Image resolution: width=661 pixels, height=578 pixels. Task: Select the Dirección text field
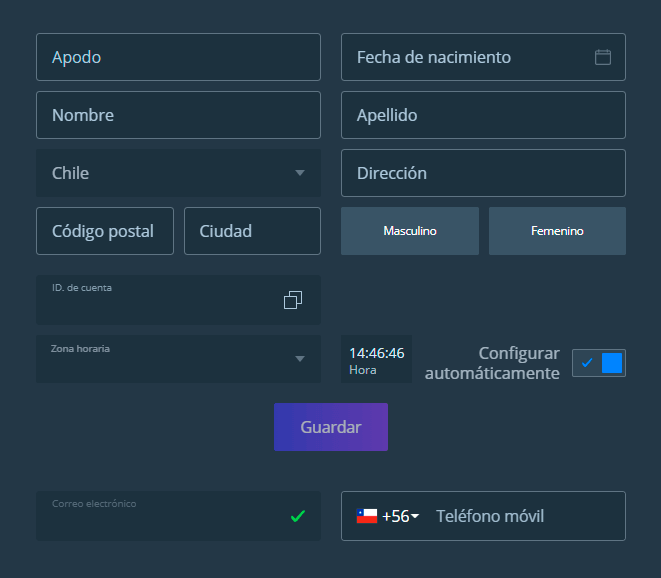483,173
